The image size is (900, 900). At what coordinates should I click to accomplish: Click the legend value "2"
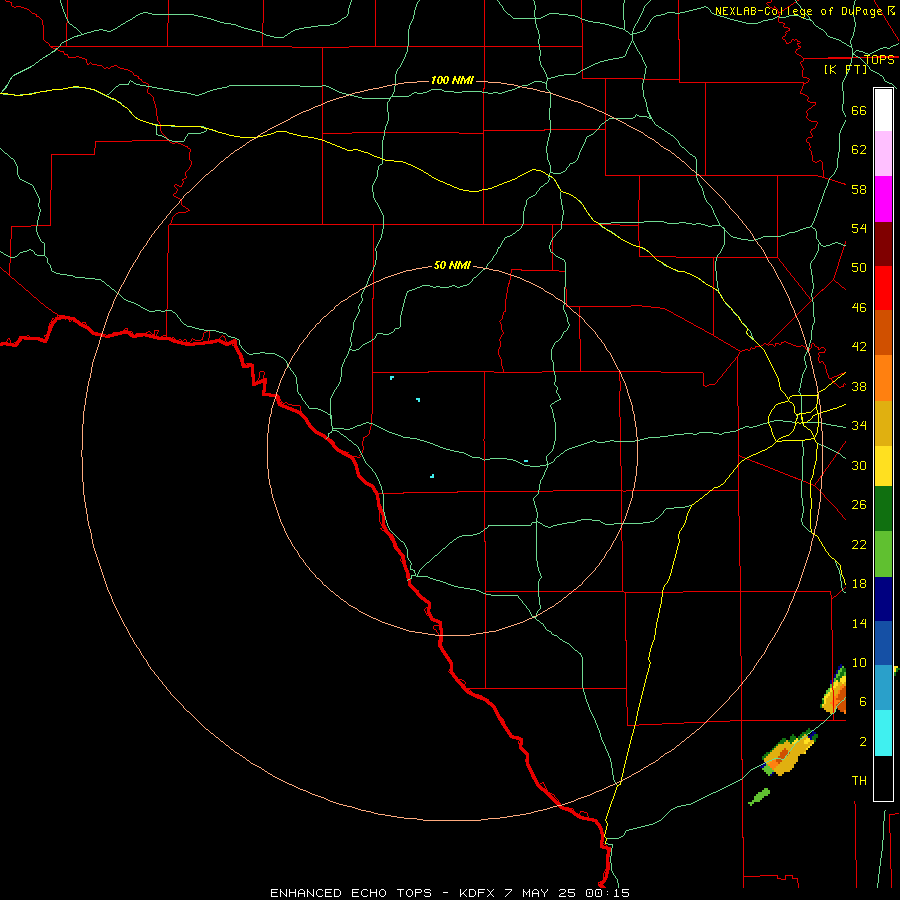pos(862,742)
